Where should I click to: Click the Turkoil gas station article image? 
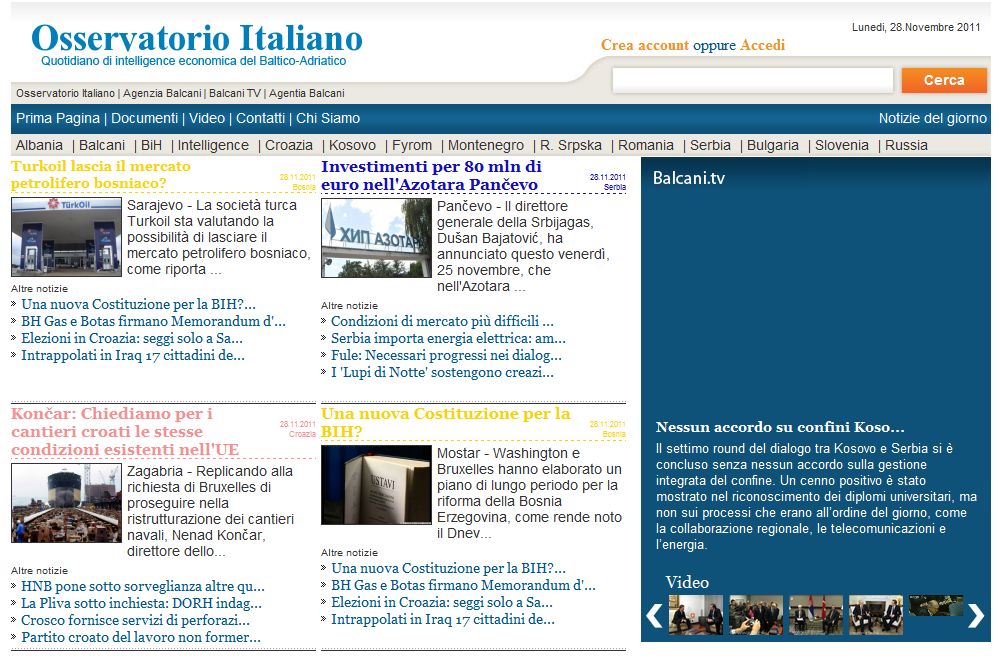coord(66,237)
